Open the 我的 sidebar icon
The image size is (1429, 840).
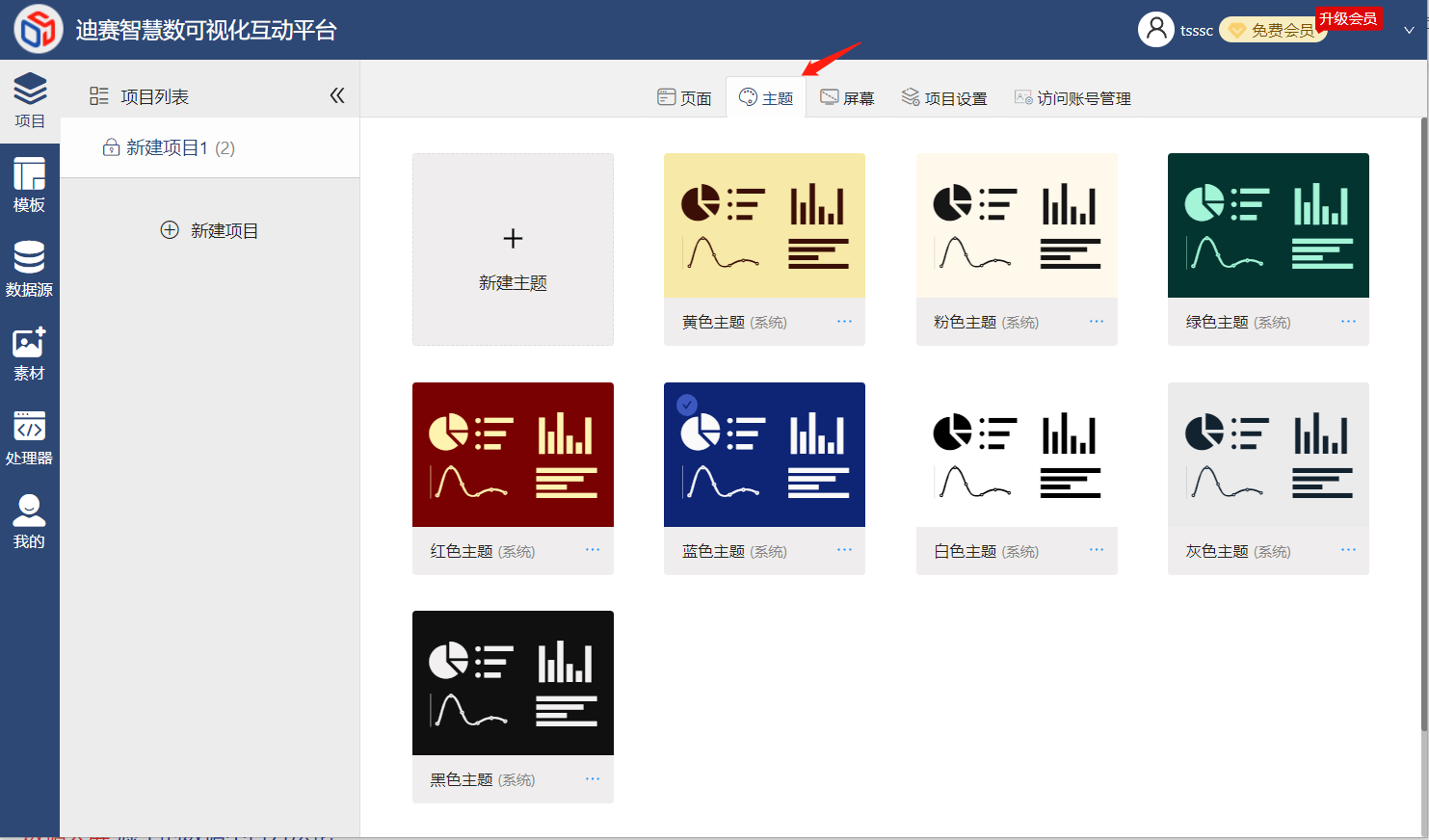coord(29,522)
